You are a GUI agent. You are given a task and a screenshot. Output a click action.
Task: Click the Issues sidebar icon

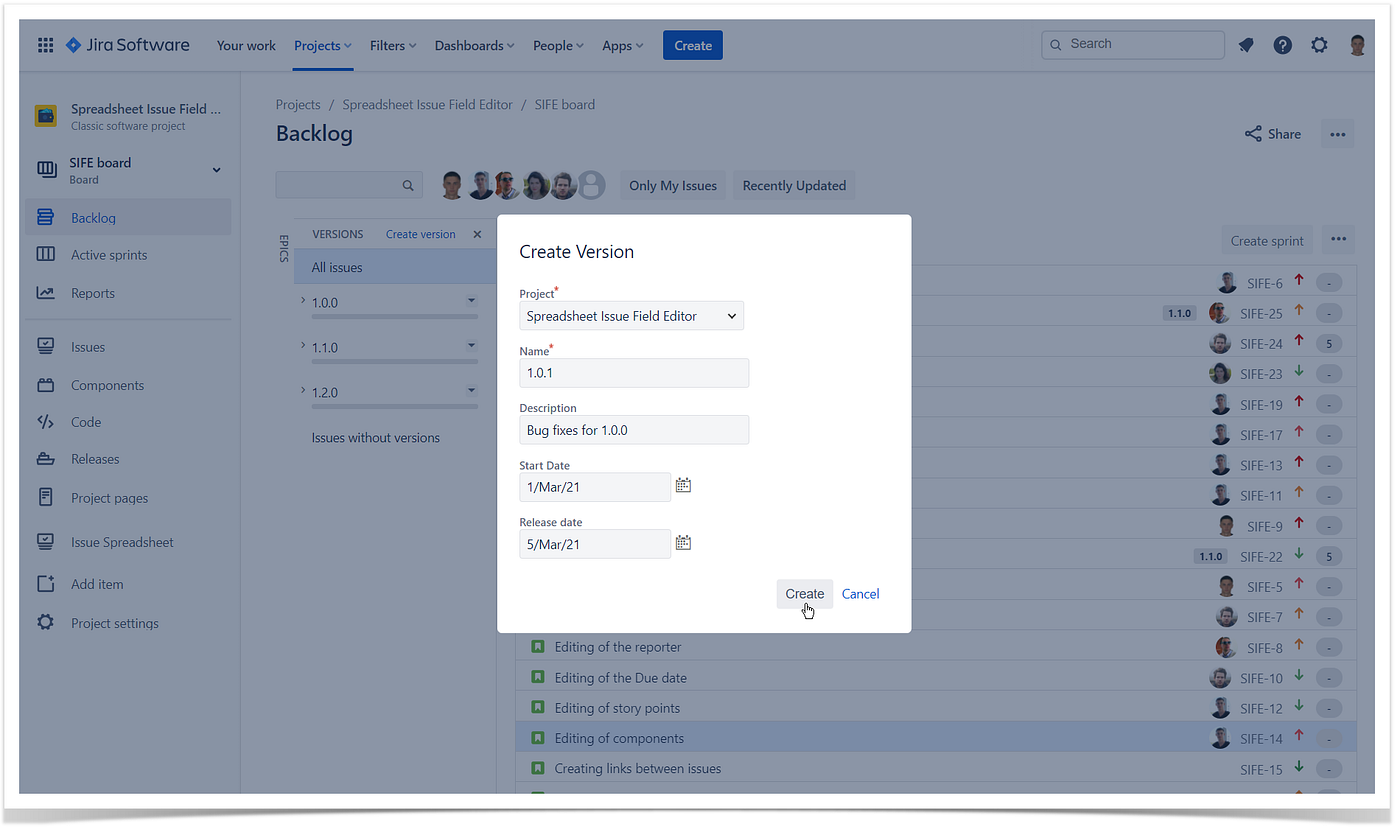click(x=45, y=346)
